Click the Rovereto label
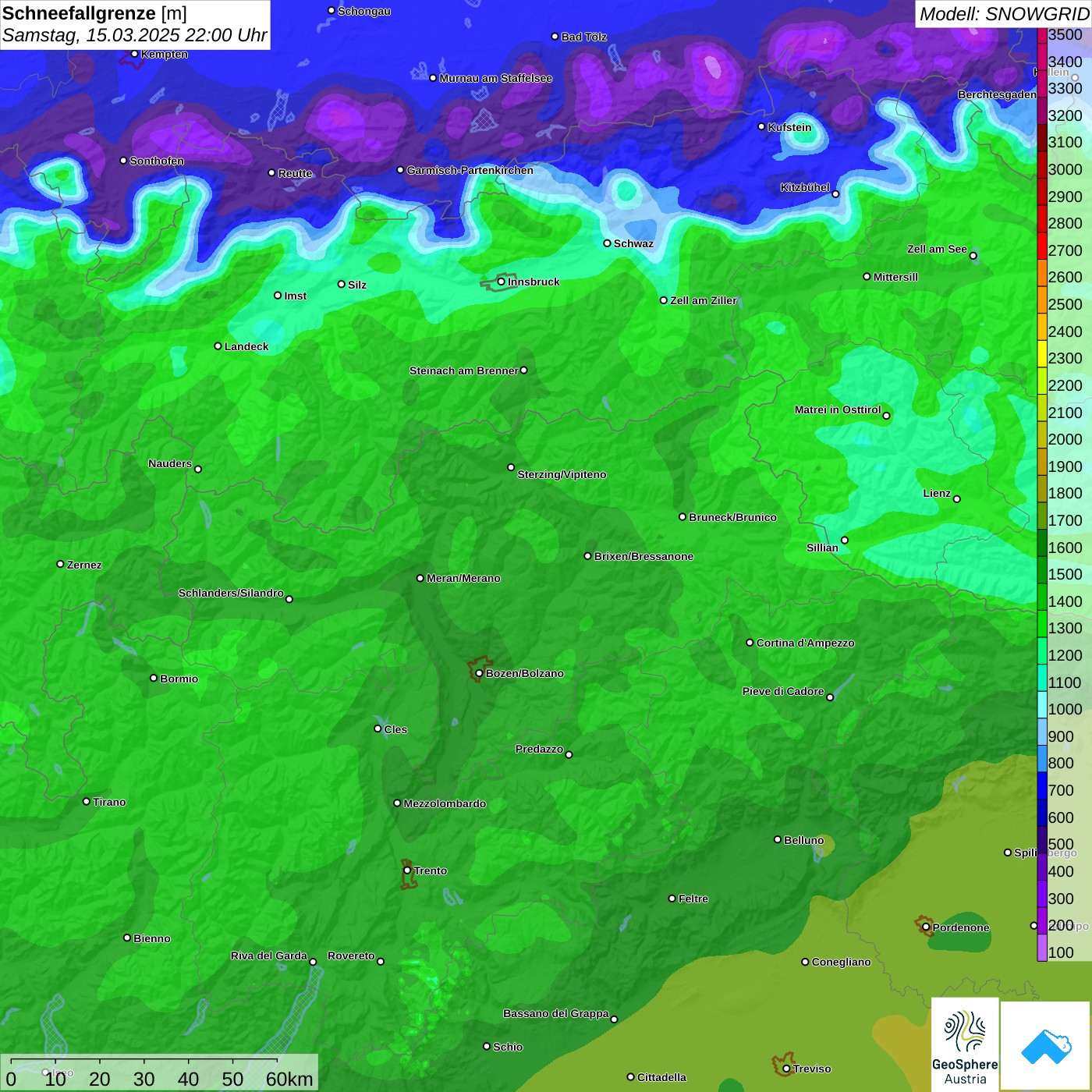The width and height of the screenshot is (1092, 1092). pos(351,955)
